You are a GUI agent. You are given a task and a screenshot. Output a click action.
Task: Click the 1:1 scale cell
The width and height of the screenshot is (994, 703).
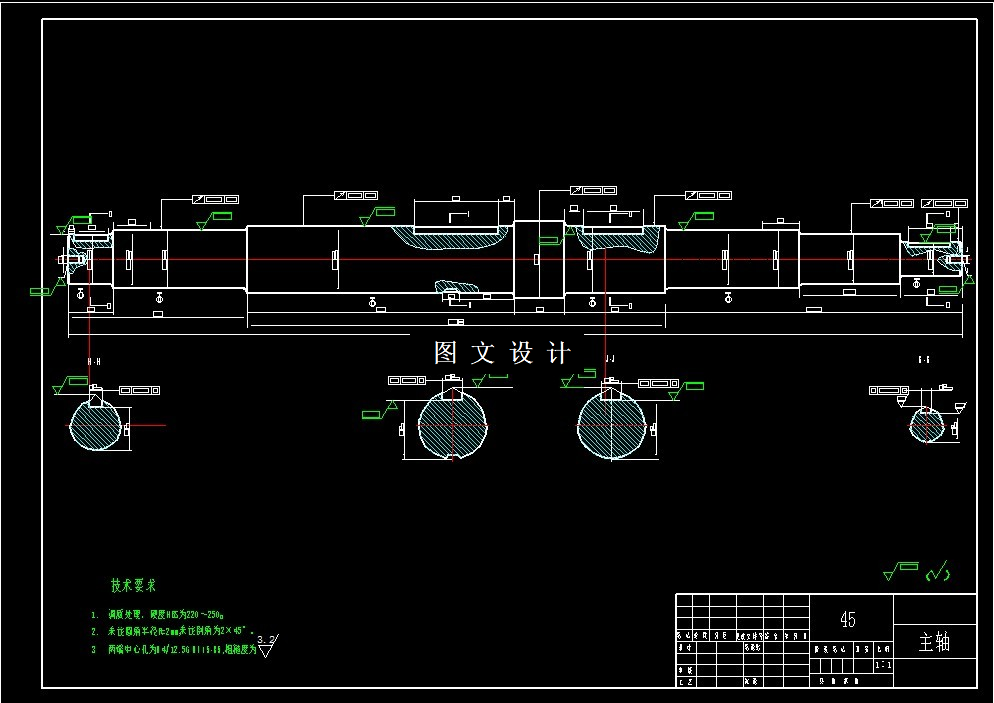[883, 666]
